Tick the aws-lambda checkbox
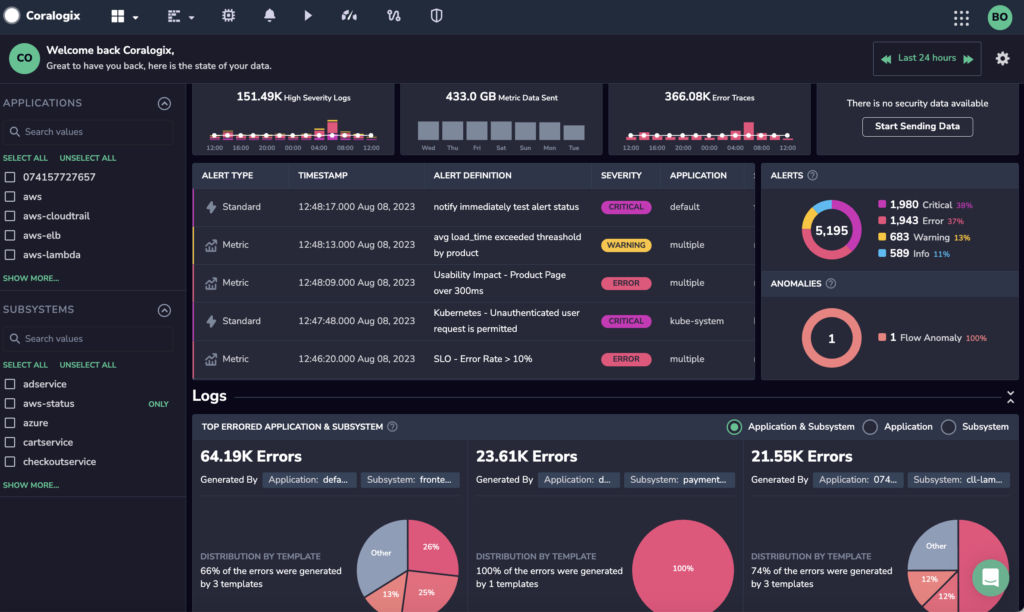1024x612 pixels. 10,255
